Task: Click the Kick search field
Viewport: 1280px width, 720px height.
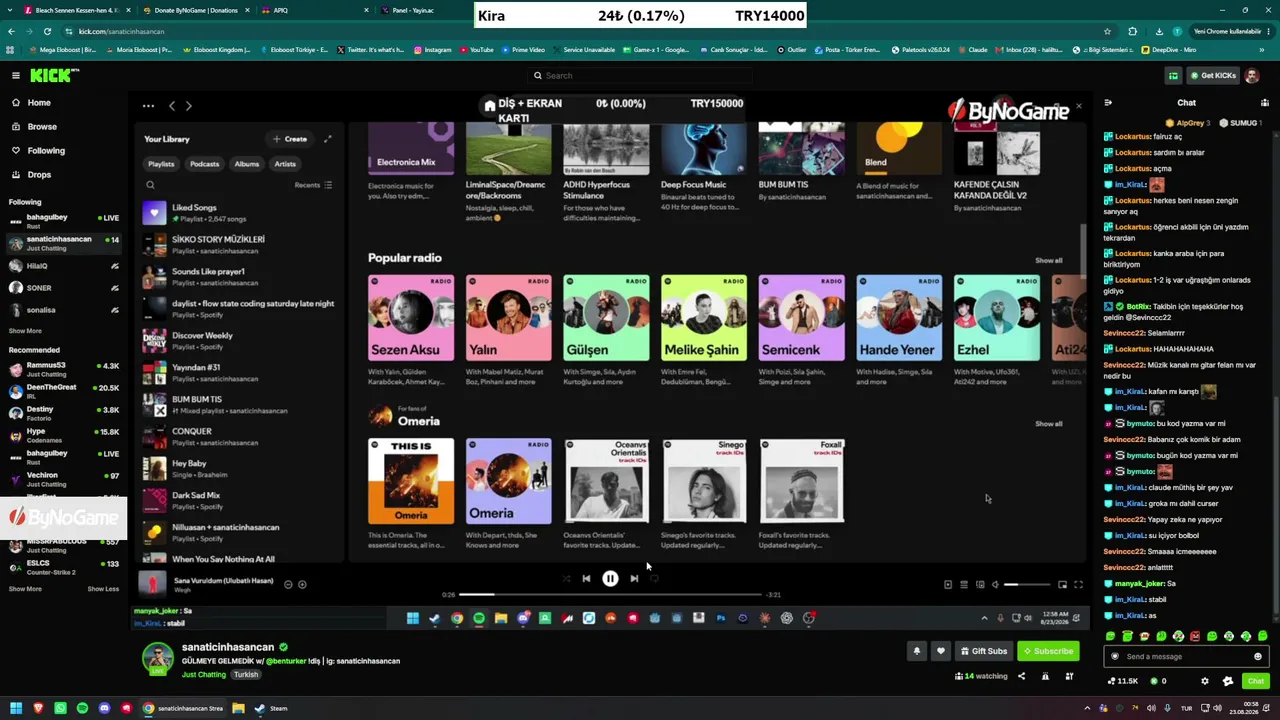Action: pyautogui.click(x=640, y=75)
